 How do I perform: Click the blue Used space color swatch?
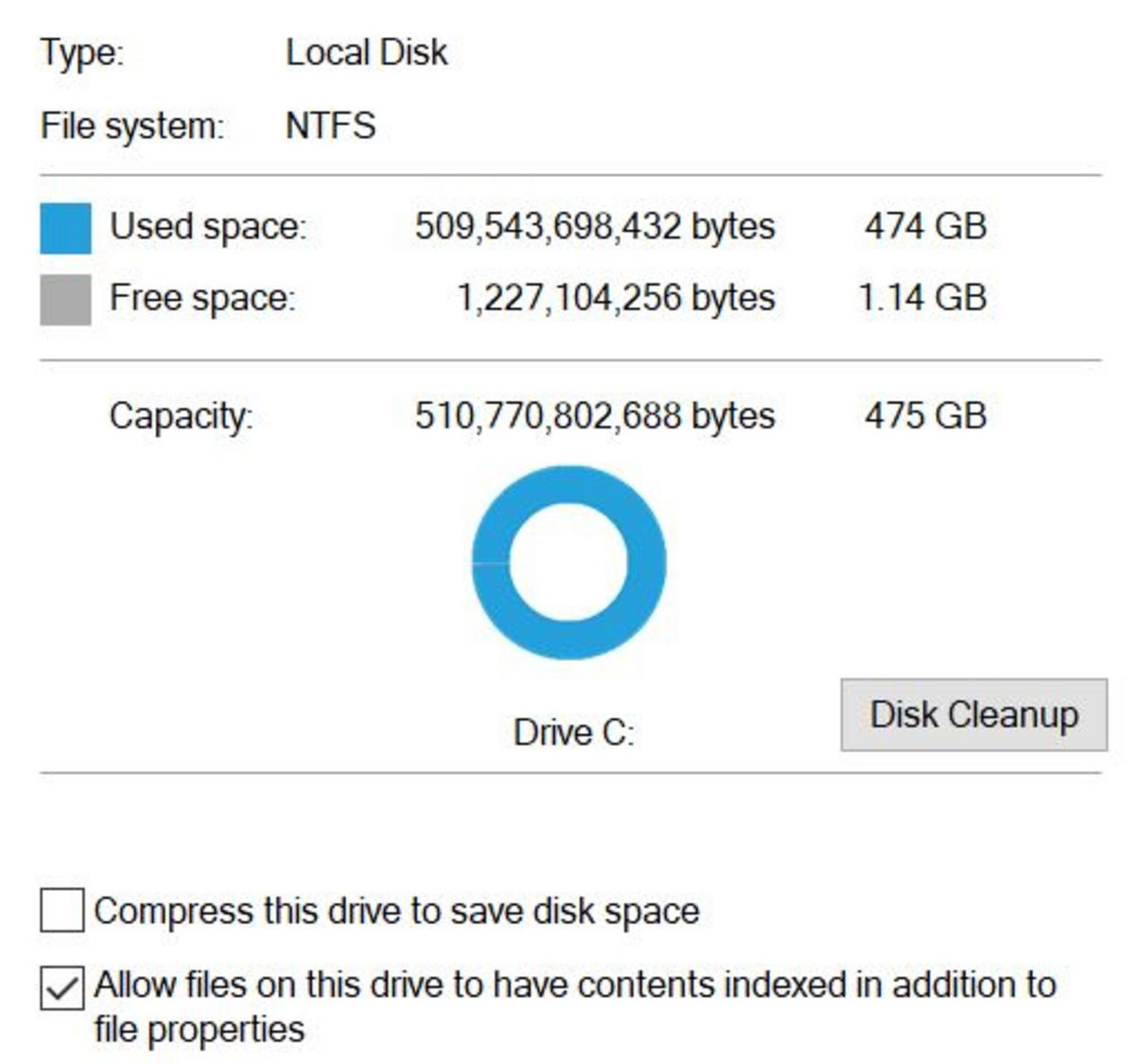[x=65, y=228]
